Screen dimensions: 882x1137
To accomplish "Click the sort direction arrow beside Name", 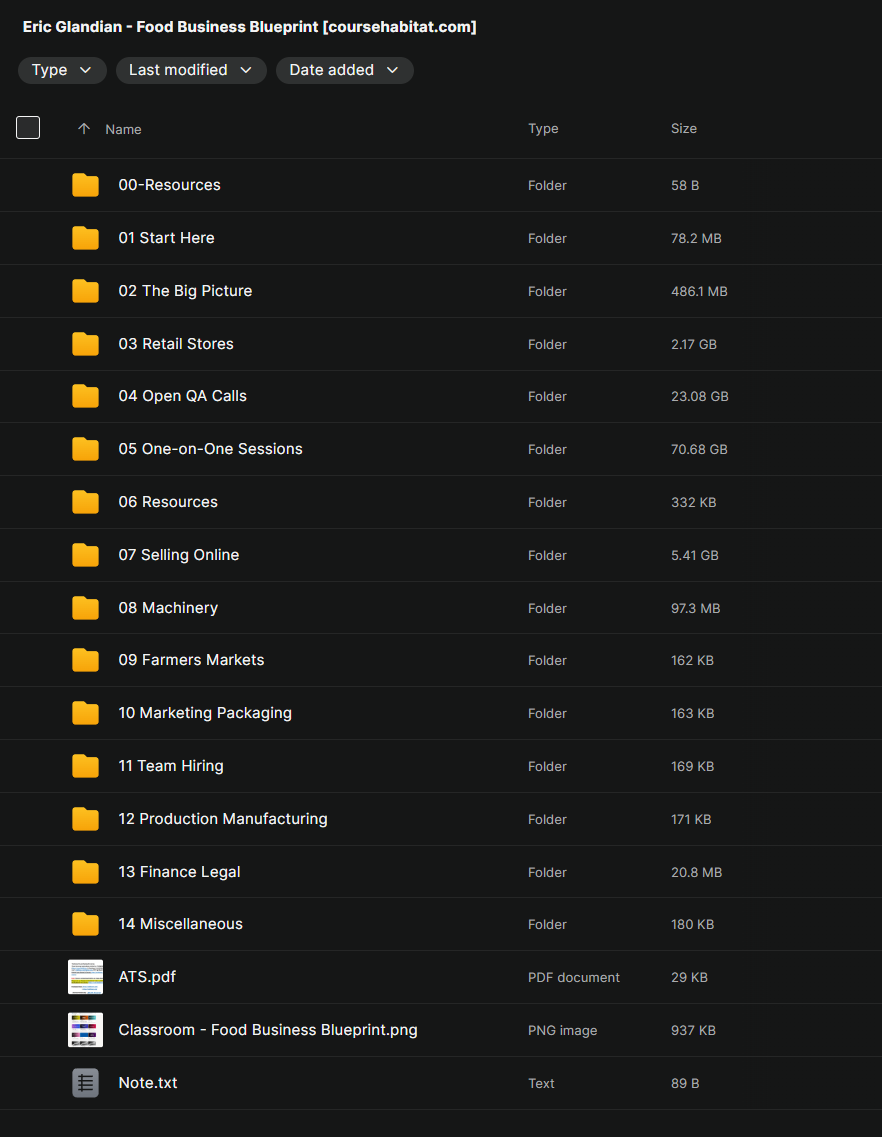I will 84,129.
